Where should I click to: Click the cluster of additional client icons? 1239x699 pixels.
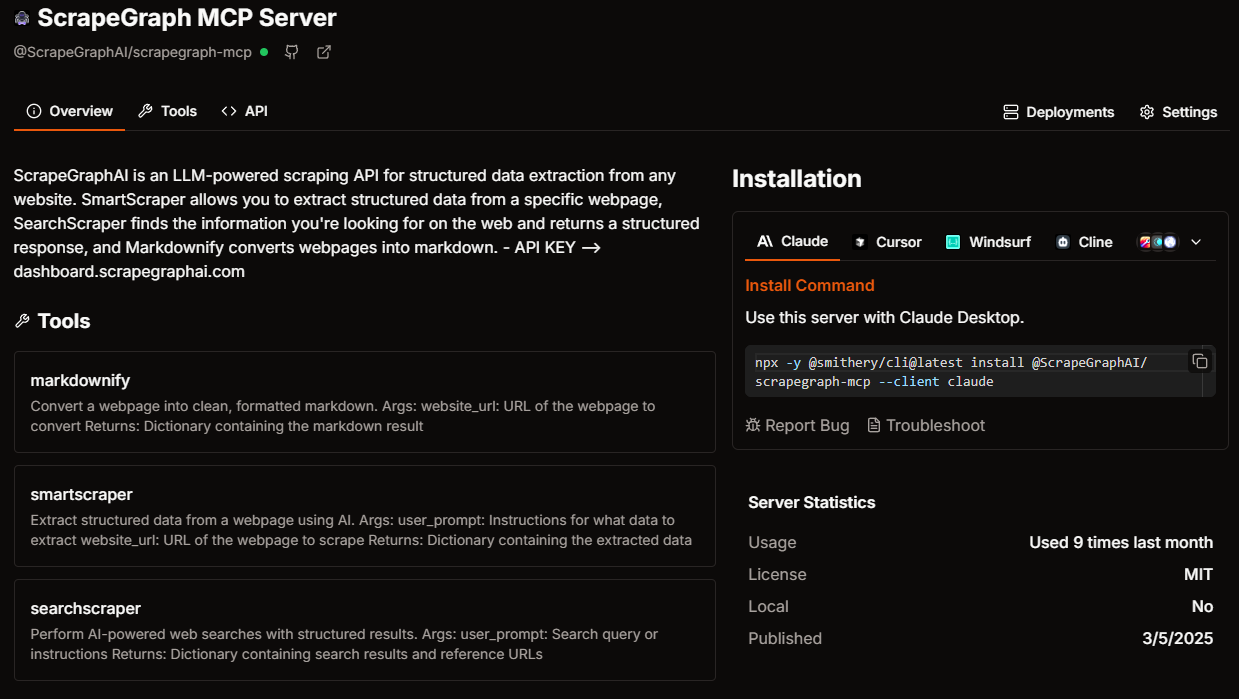1157,242
